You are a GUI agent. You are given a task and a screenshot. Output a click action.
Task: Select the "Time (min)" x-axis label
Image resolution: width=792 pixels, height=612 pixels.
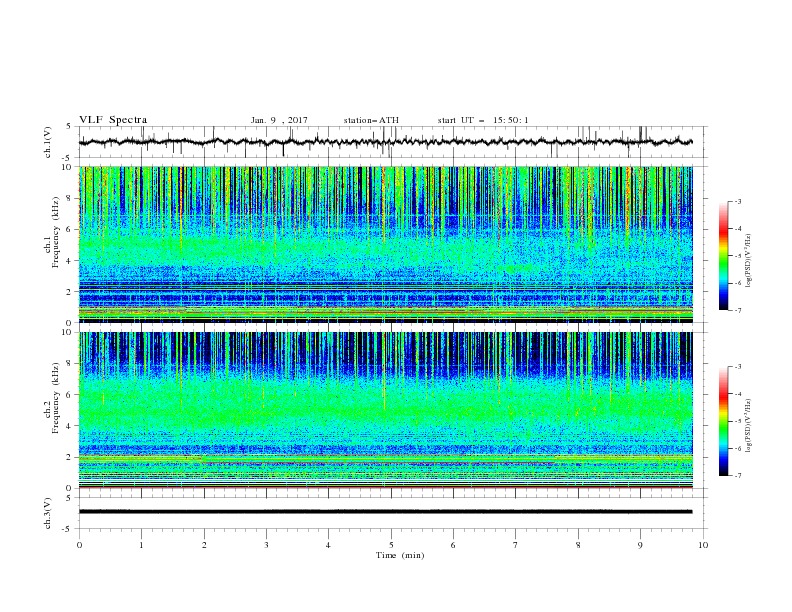point(400,555)
